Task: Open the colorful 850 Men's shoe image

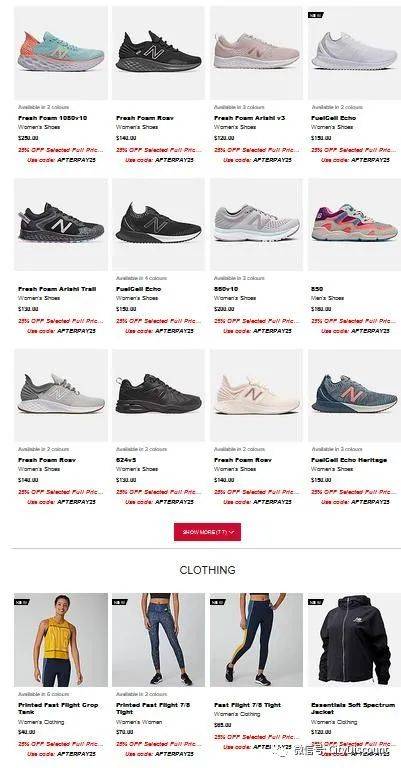Action: pyautogui.click(x=354, y=224)
